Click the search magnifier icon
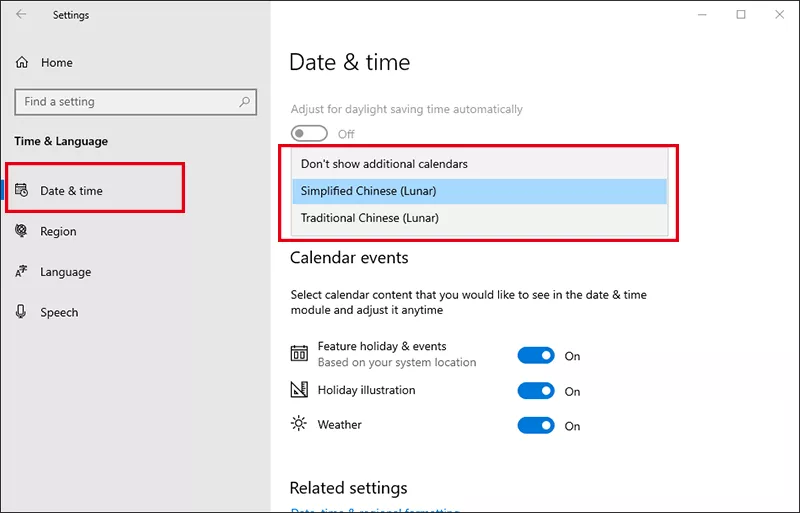The image size is (800, 513). [x=244, y=102]
